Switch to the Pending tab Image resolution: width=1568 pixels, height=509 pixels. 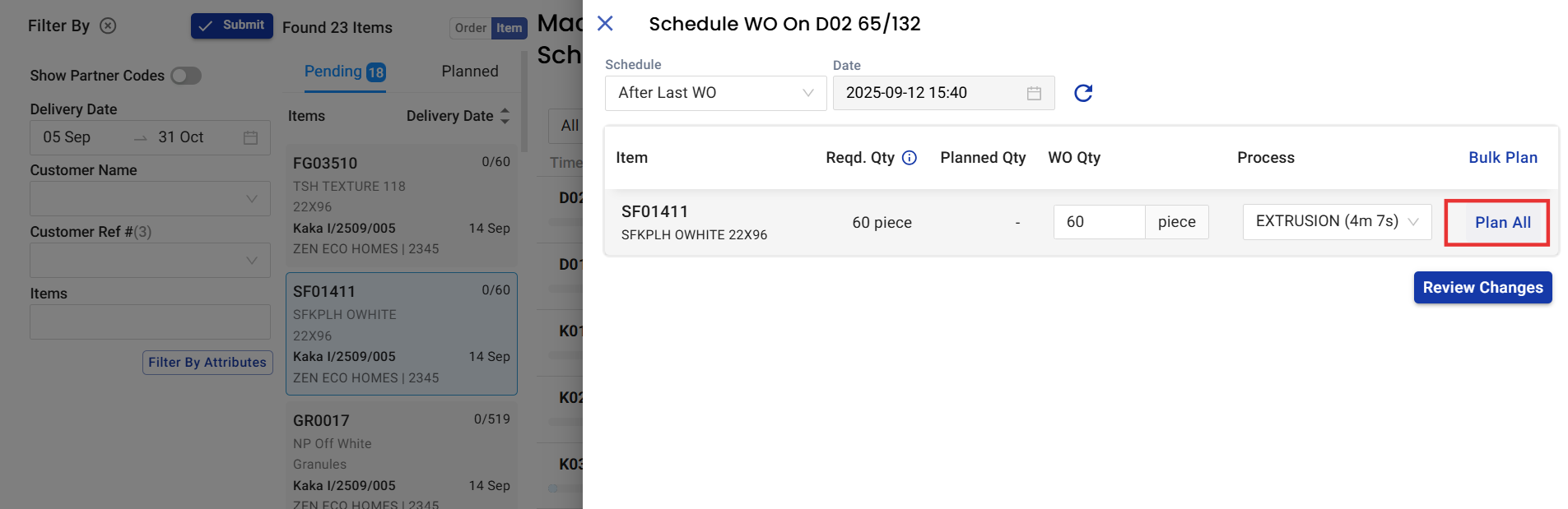(344, 72)
